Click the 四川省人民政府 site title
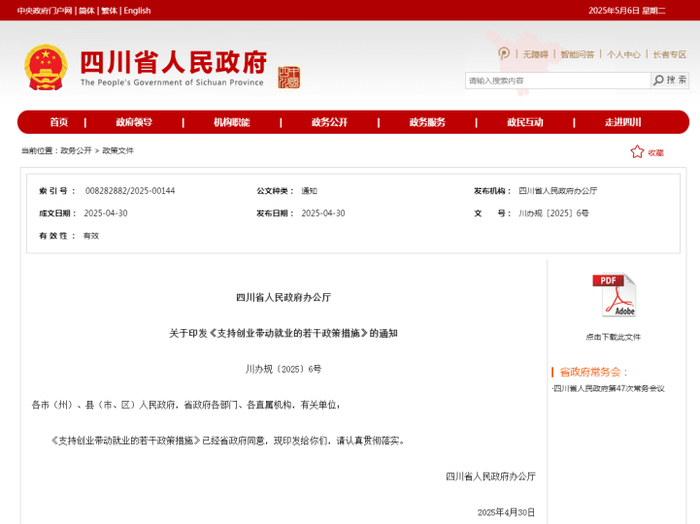This screenshot has width=700, height=524. click(173, 62)
